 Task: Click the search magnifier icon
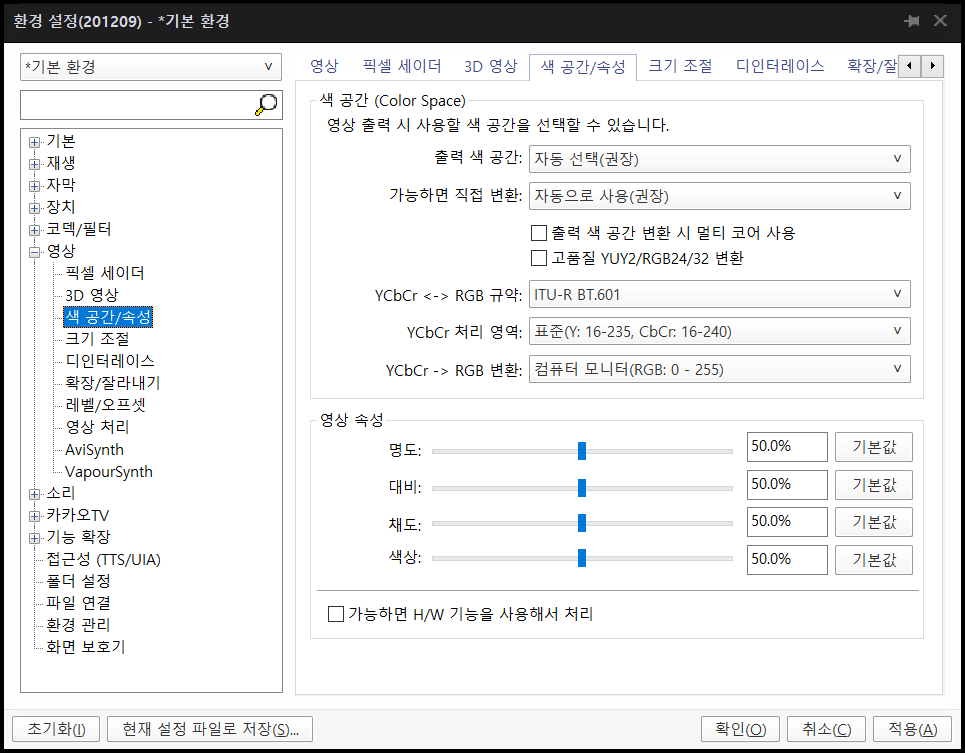(x=266, y=105)
